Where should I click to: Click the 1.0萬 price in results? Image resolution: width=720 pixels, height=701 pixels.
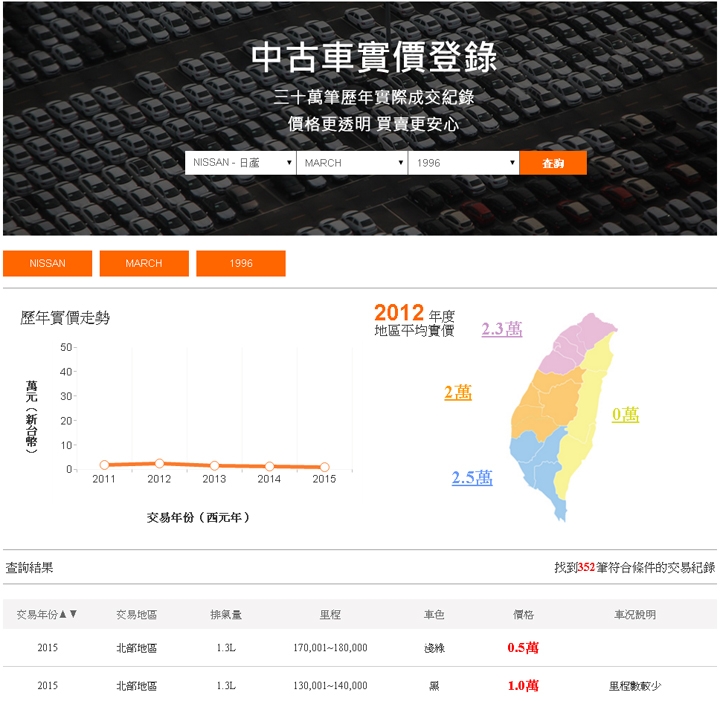point(523,685)
